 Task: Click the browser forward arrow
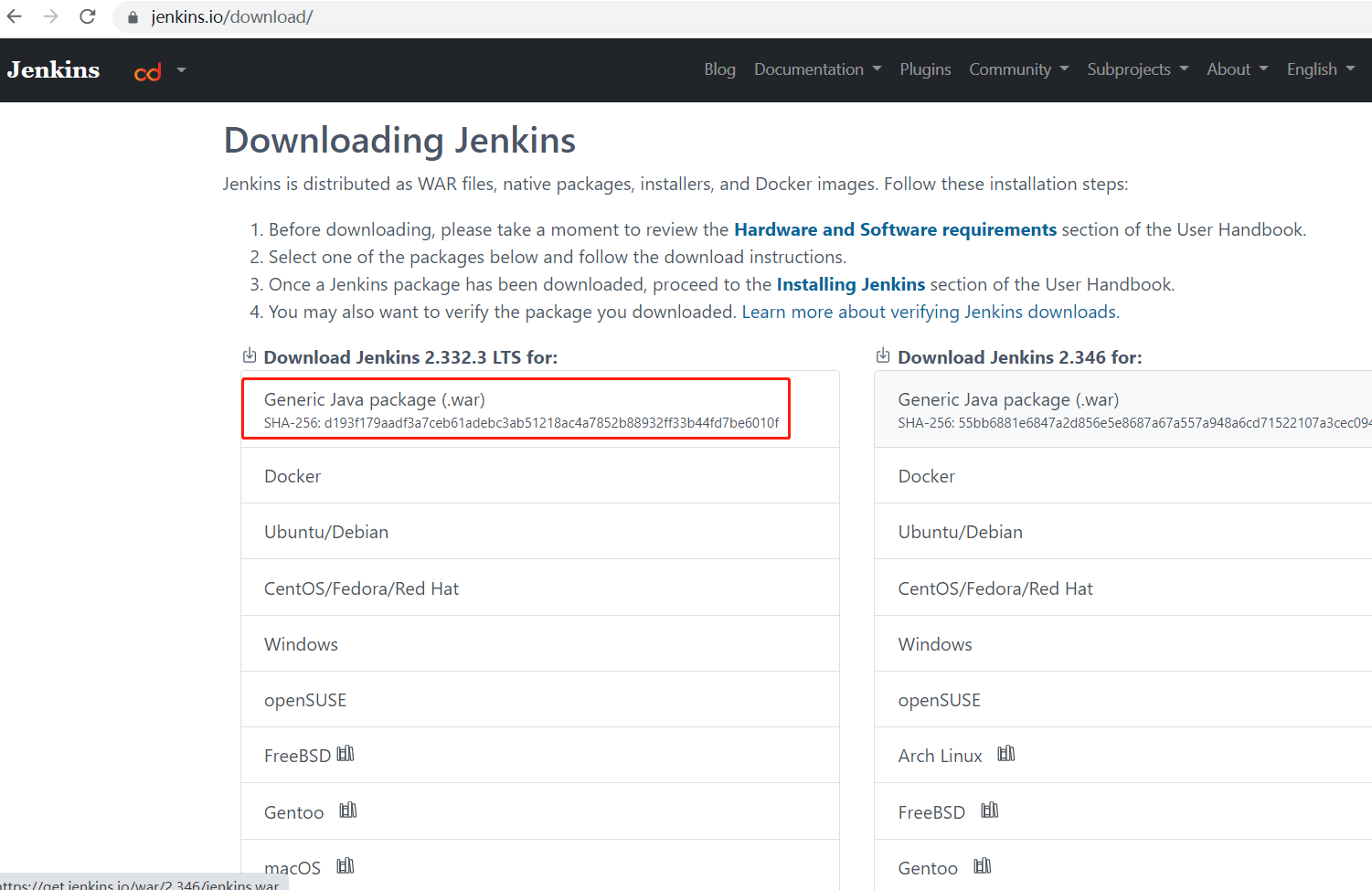pyautogui.click(x=51, y=16)
